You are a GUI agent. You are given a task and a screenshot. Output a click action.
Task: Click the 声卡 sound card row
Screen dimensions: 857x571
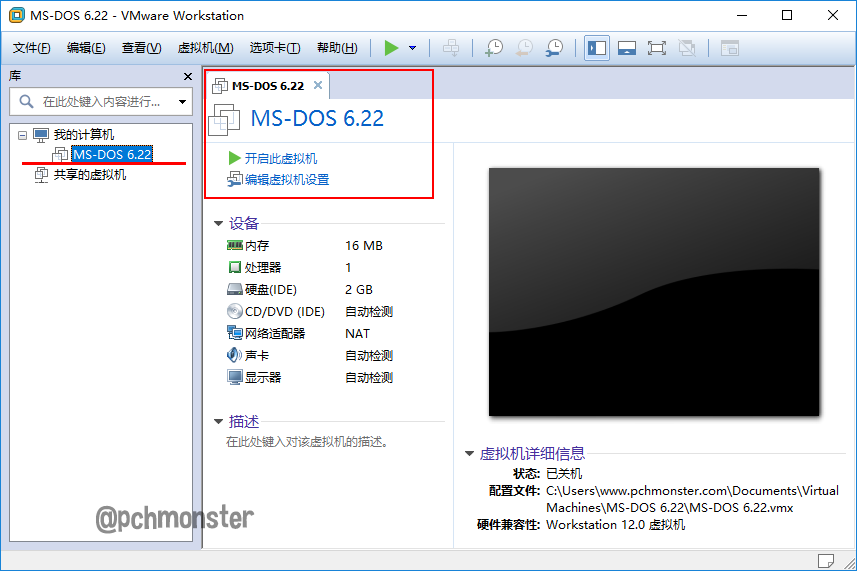pos(309,356)
